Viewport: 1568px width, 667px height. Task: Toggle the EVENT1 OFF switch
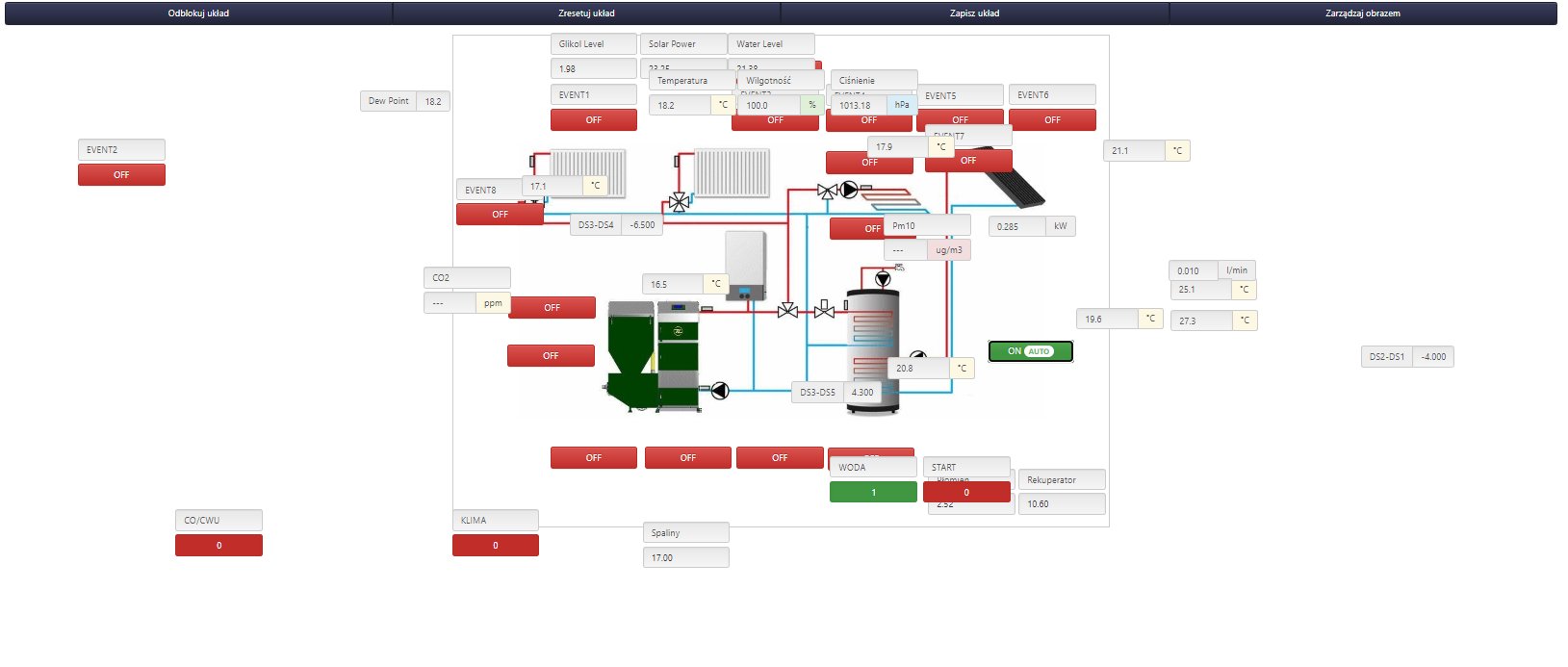pos(593,120)
